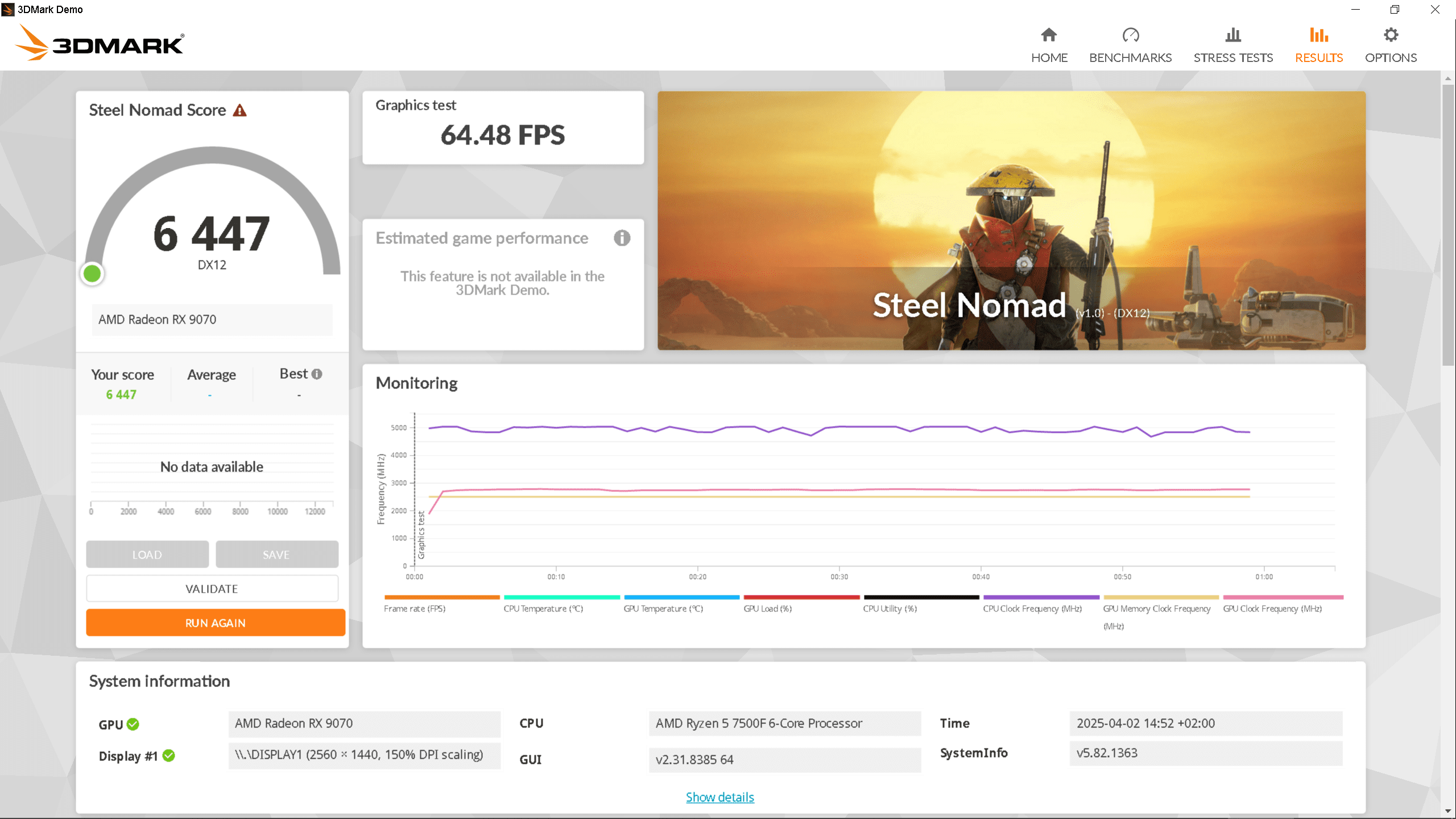Expand system information with Show details
This screenshot has width=1456, height=819.
[x=719, y=797]
